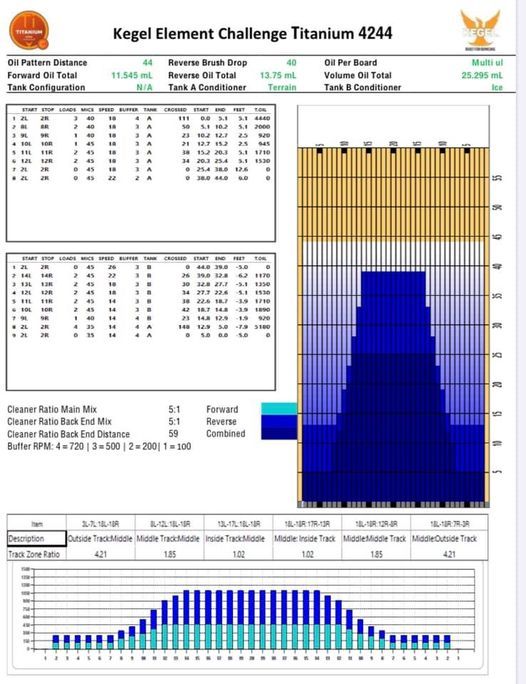Click the "Forward" legend label
This screenshot has width=526, height=684.
coord(222,409)
